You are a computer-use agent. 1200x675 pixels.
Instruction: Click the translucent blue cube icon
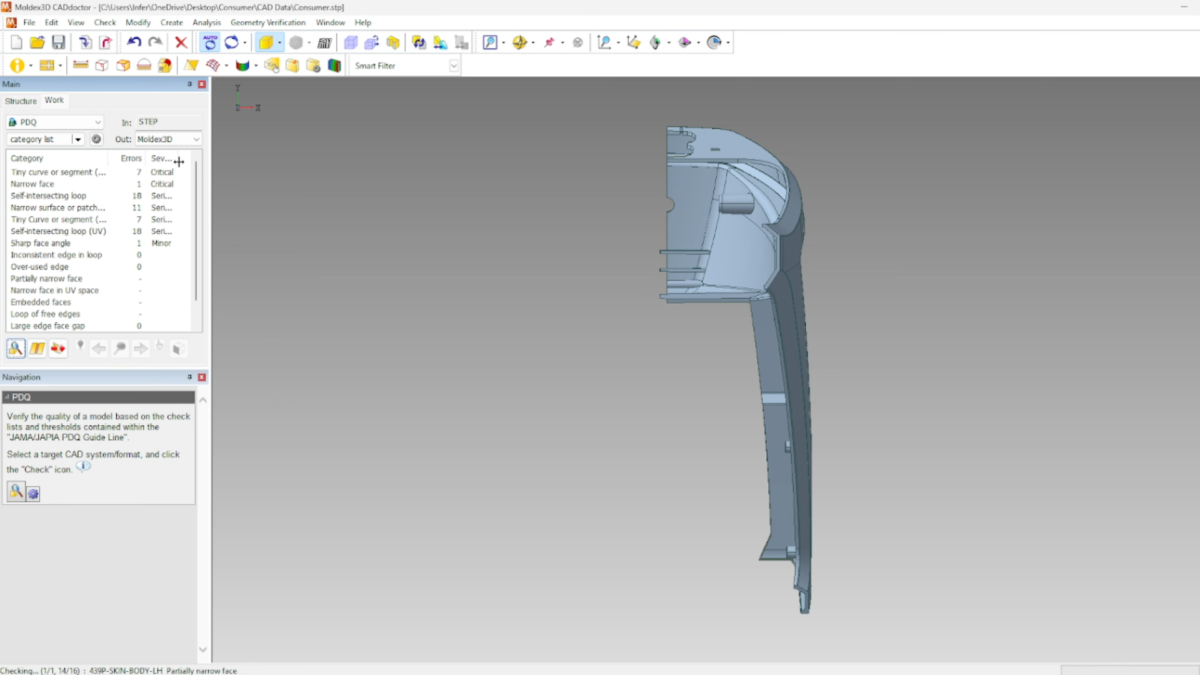350,42
